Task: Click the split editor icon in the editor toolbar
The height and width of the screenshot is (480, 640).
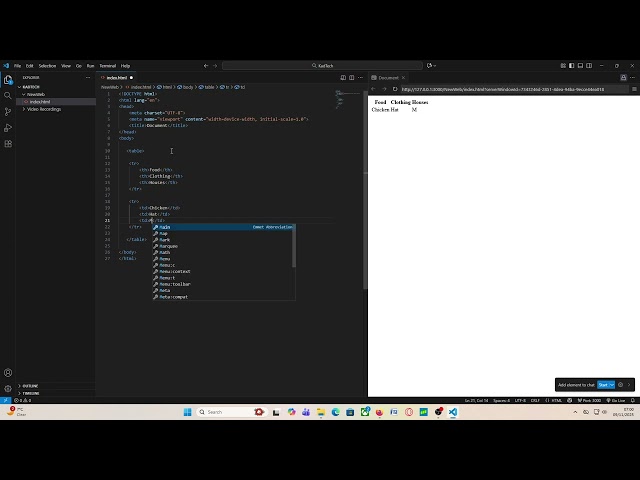Action: coord(351,78)
